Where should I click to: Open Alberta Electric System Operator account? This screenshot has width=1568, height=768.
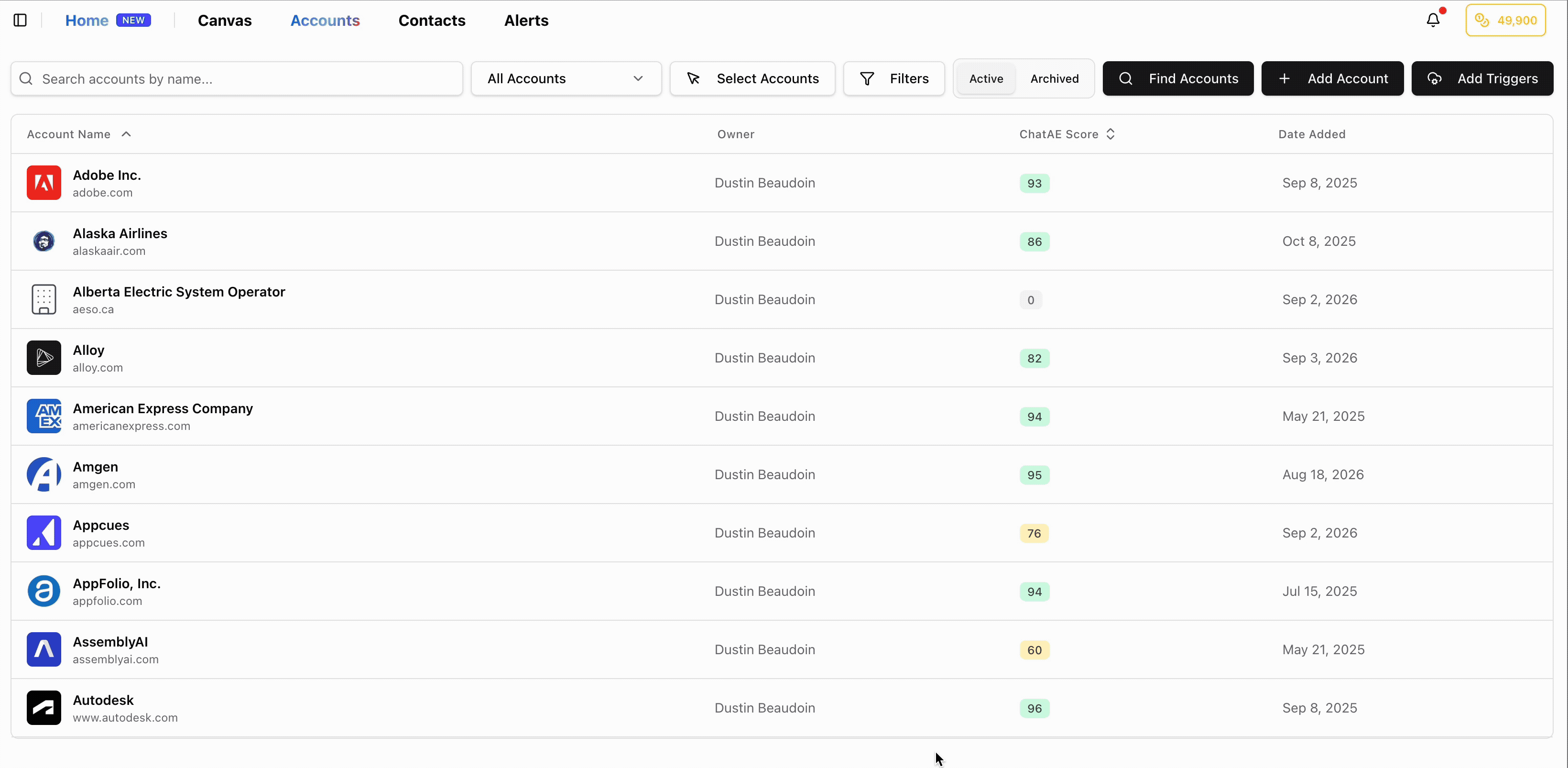coord(179,292)
